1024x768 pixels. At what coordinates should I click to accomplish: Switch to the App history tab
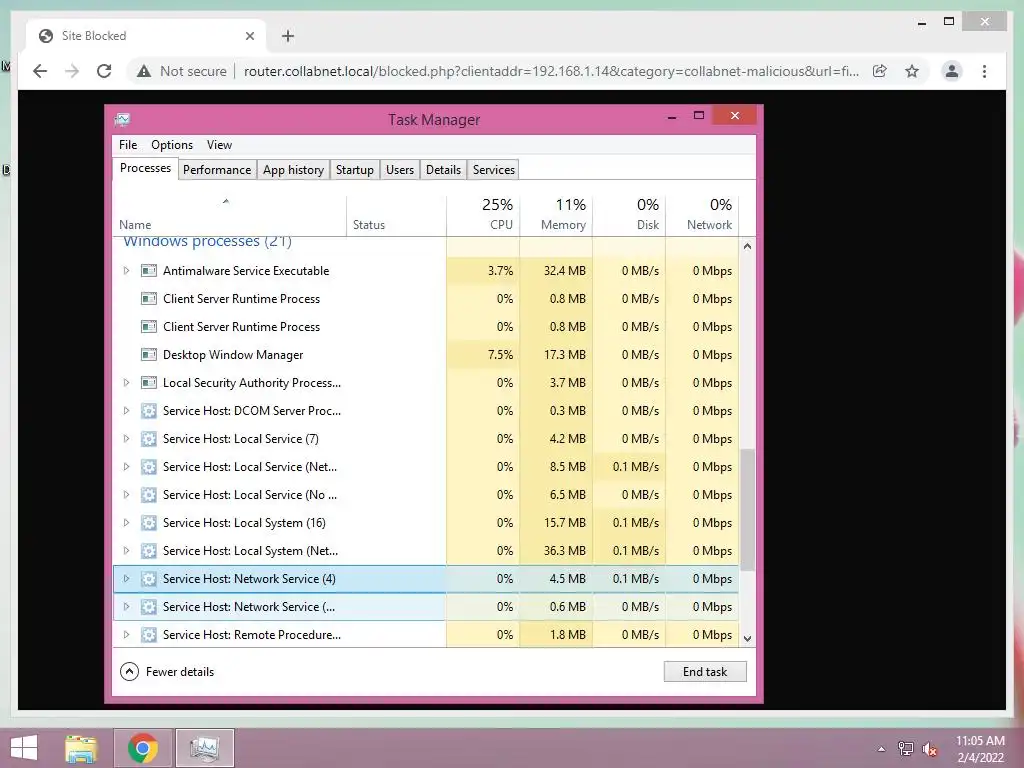coord(293,170)
